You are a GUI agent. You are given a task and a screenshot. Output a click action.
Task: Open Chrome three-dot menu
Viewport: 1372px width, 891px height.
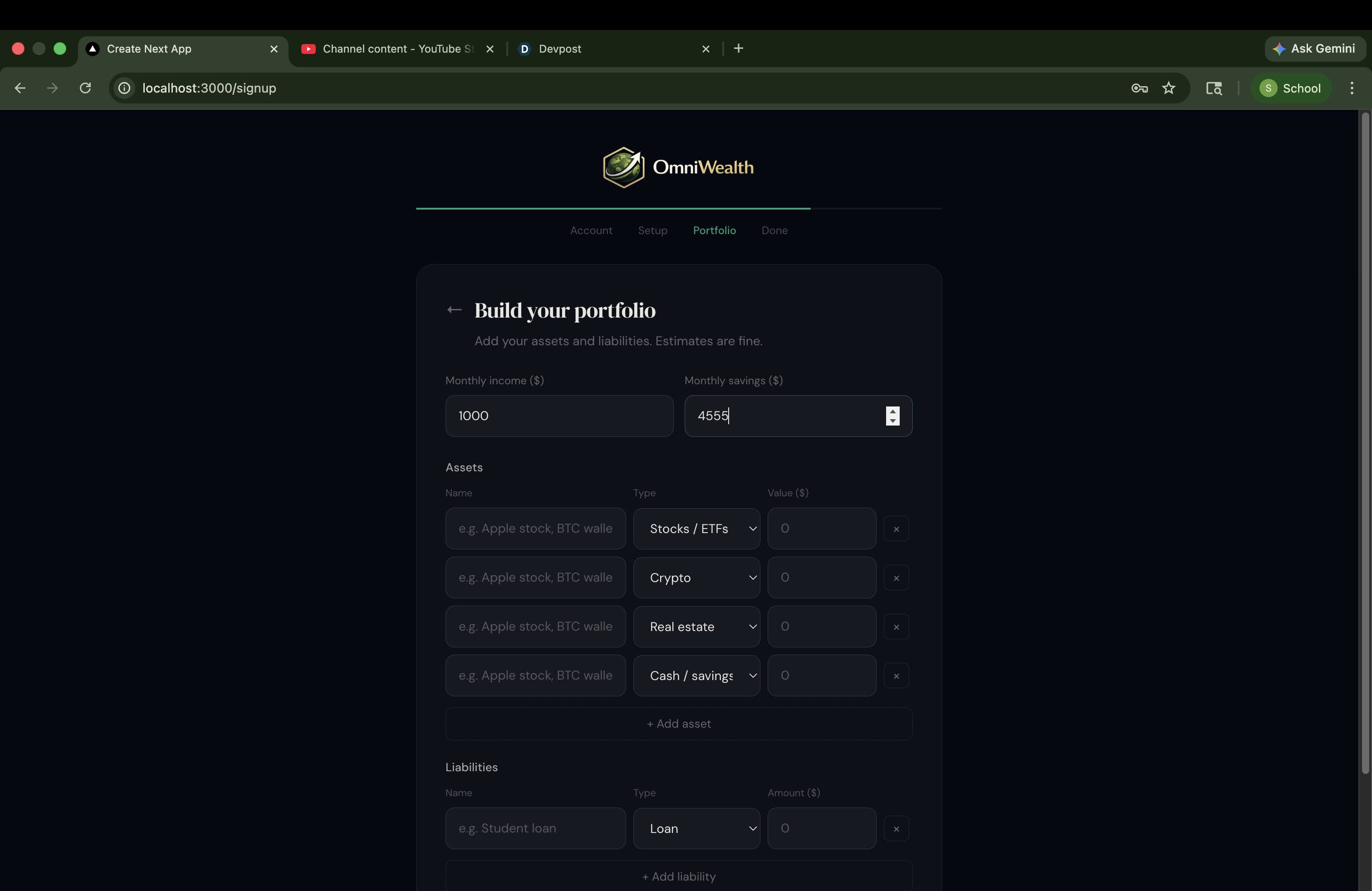(1351, 88)
